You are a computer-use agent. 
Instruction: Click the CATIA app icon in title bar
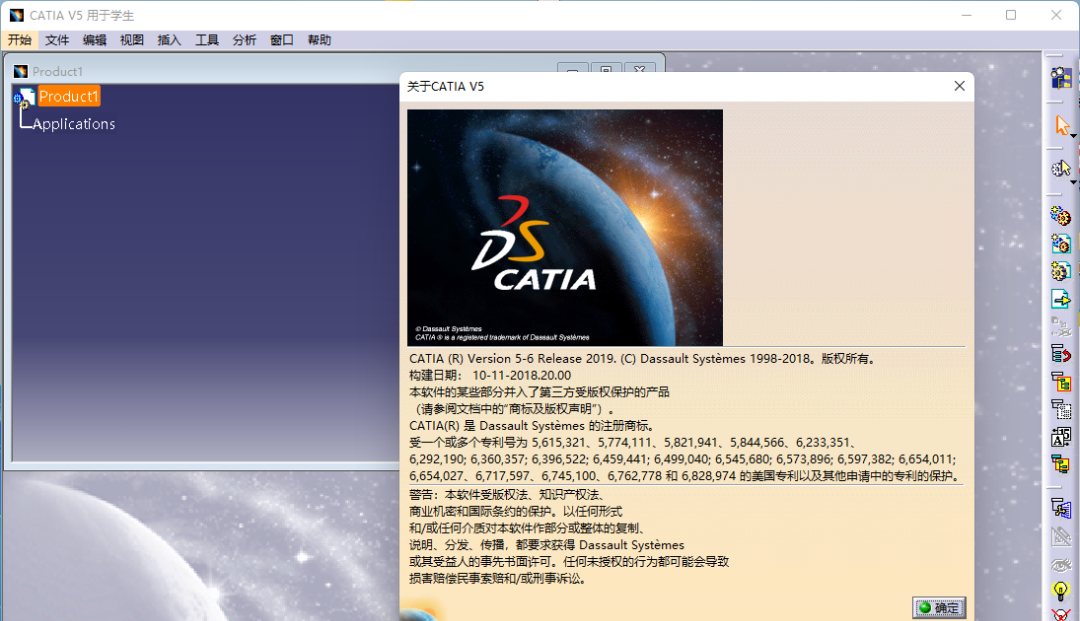point(17,15)
